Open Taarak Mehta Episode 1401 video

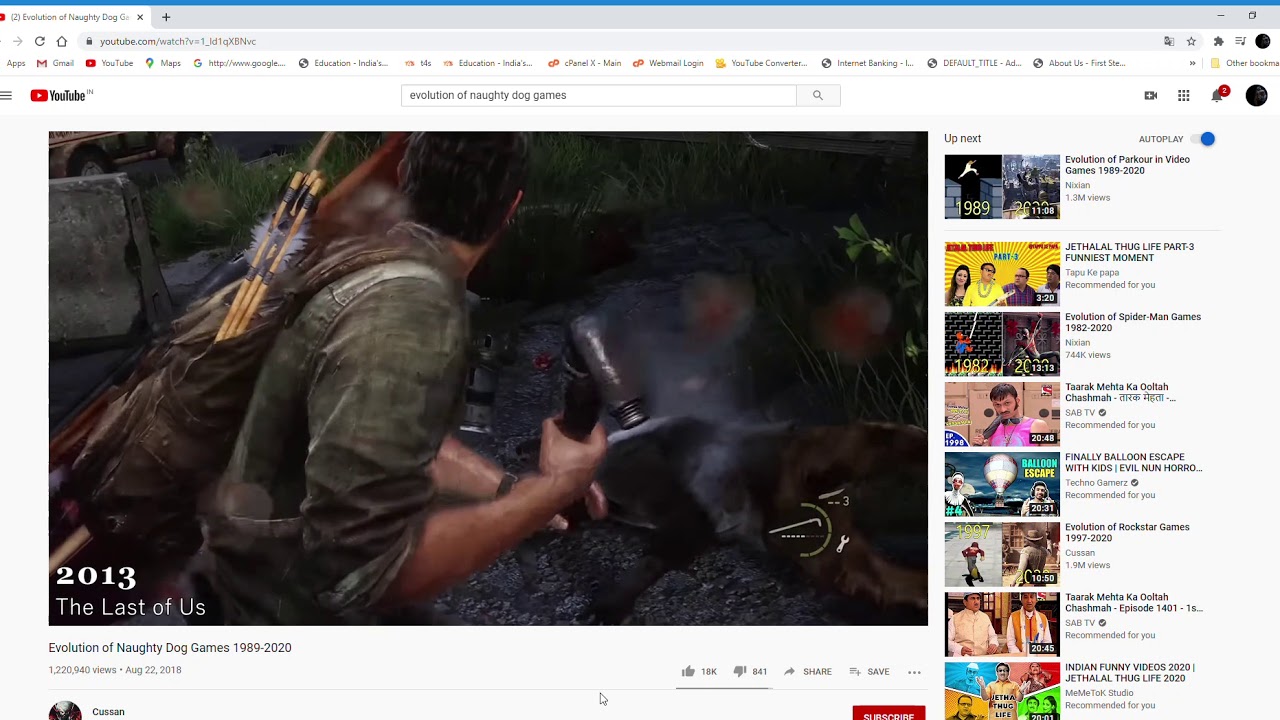1134,602
